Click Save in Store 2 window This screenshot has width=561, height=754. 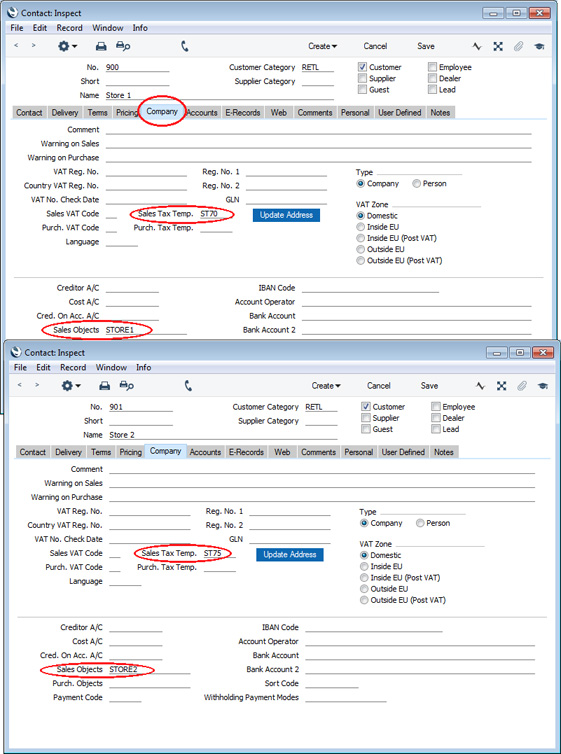pos(429,386)
